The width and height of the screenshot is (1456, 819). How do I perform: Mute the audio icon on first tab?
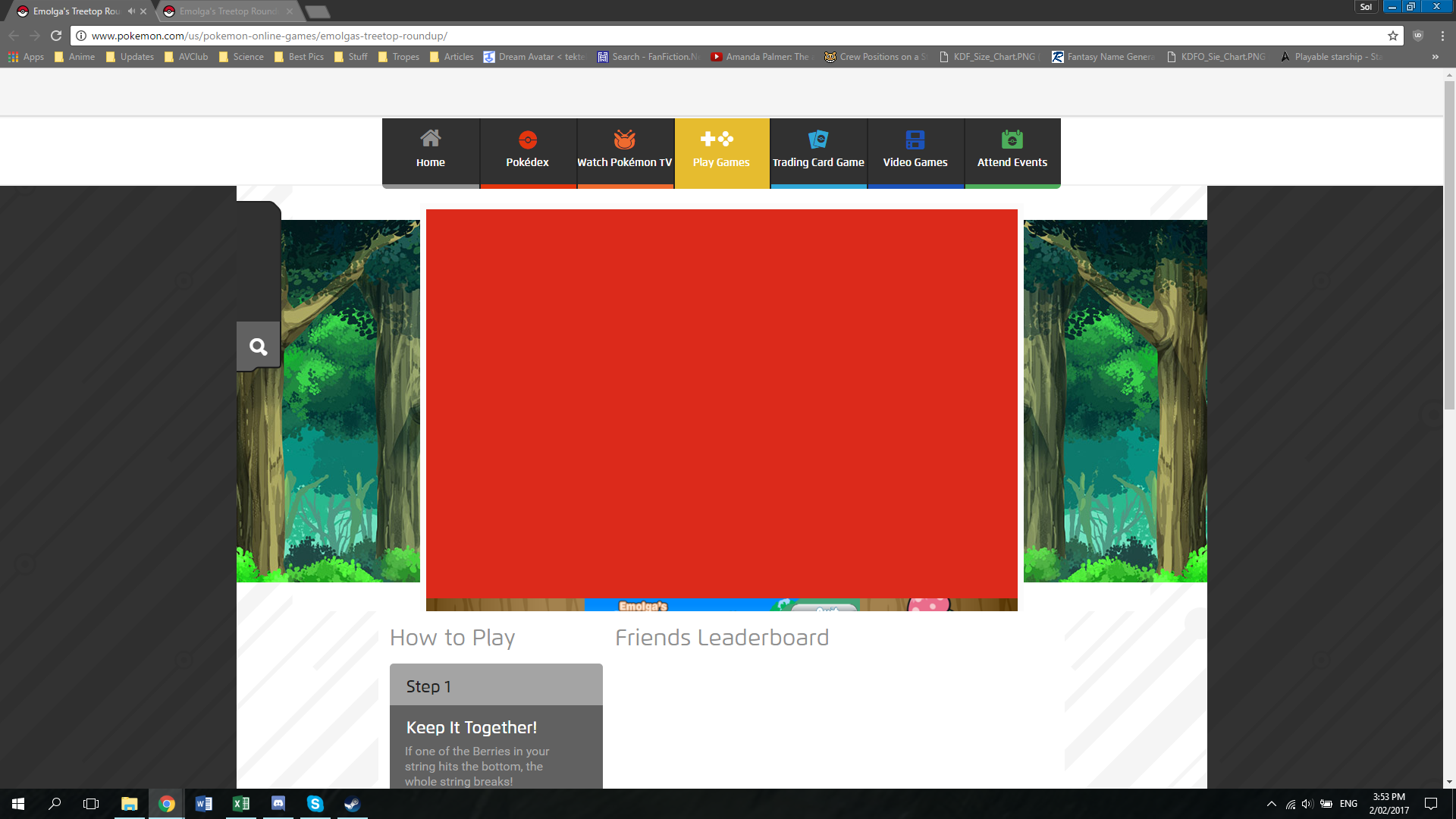131,11
